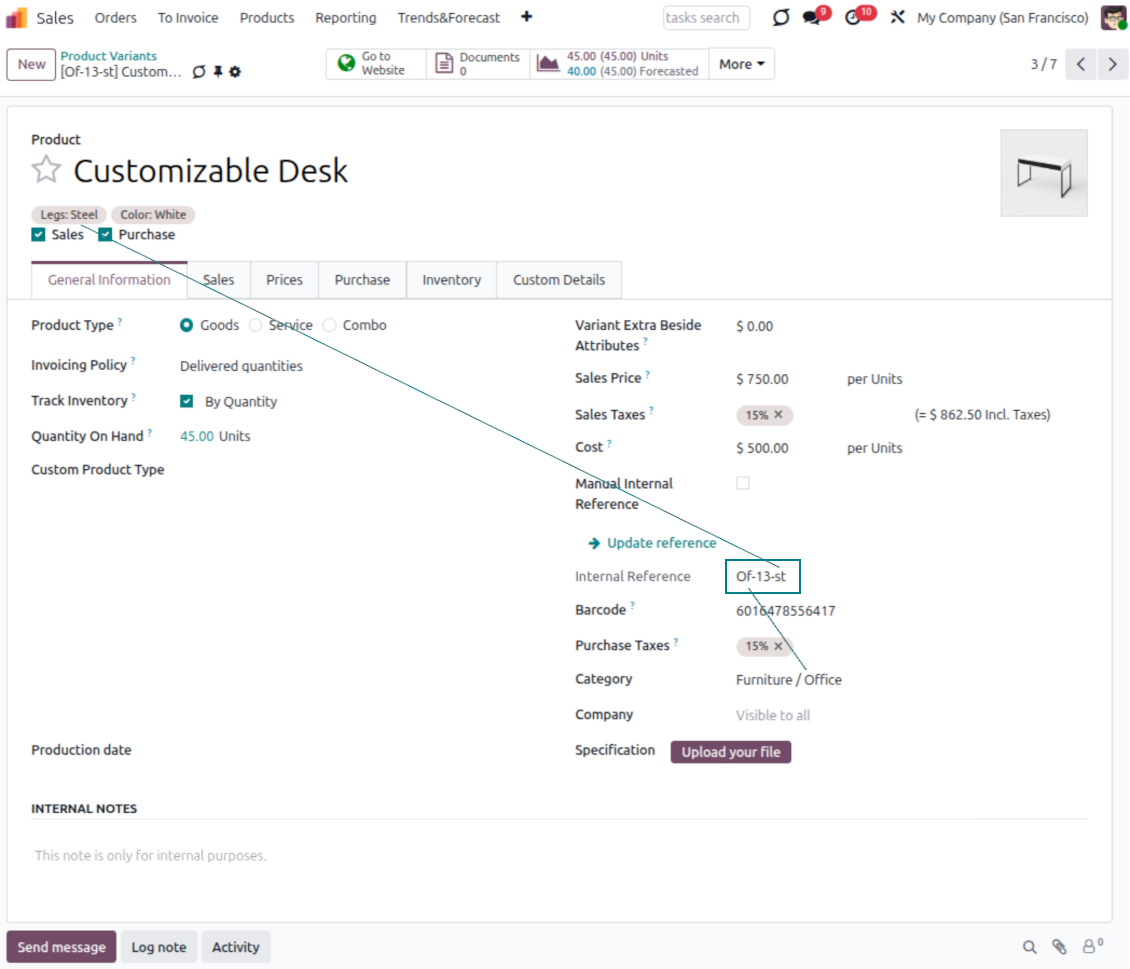
Task: Click the paperclip attachments icon
Action: (1059, 947)
